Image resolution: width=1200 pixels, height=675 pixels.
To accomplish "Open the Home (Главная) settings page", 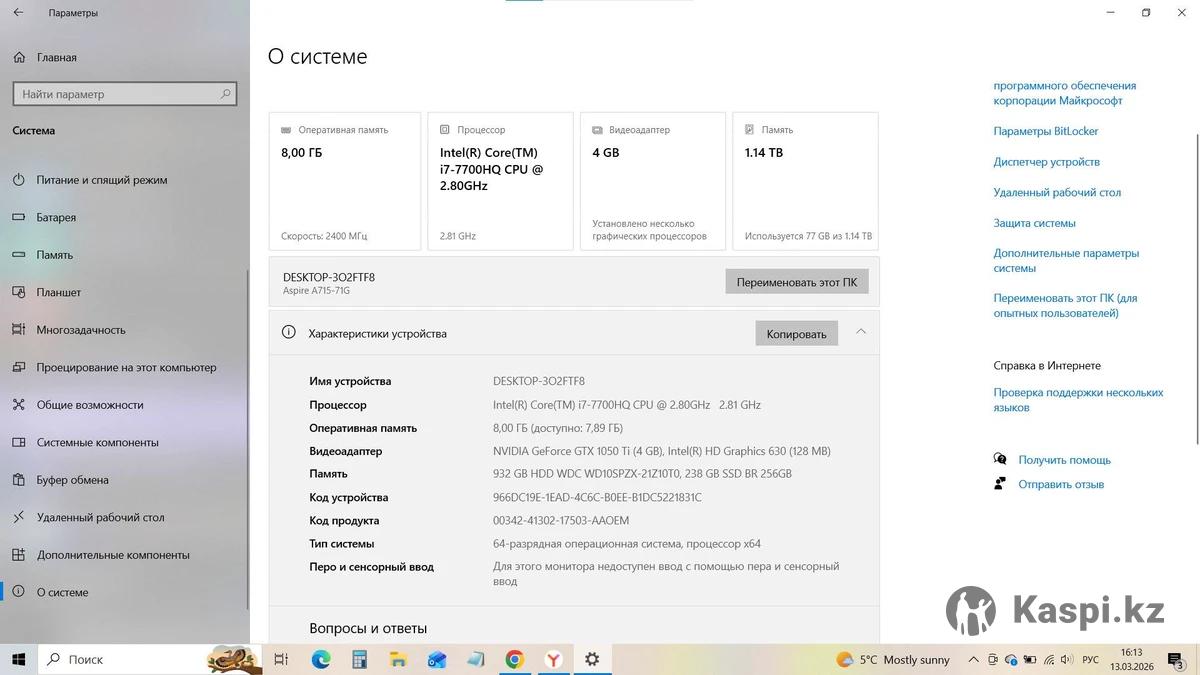I will click(56, 58).
